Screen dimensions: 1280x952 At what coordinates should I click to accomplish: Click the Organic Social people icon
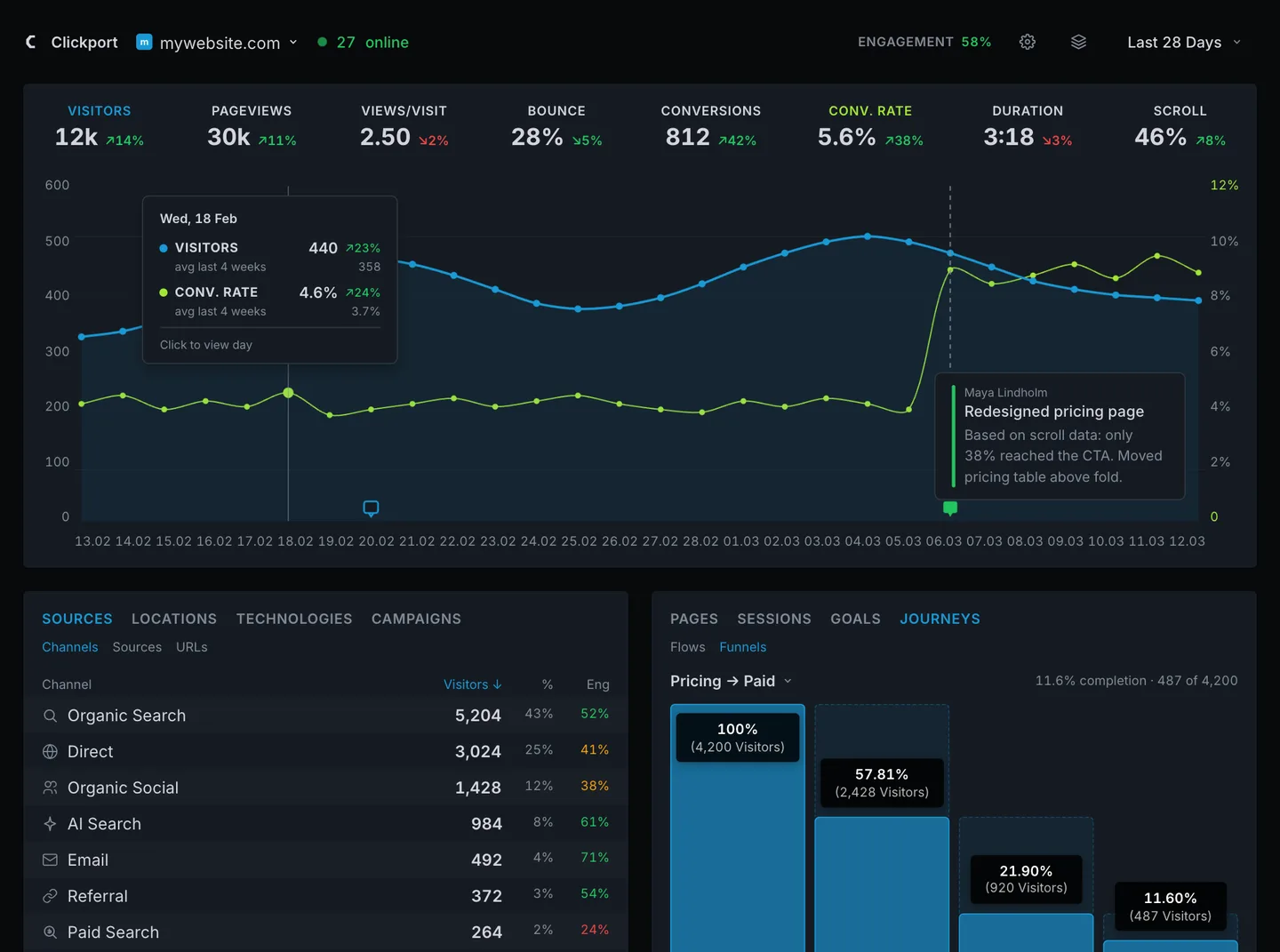(51, 788)
